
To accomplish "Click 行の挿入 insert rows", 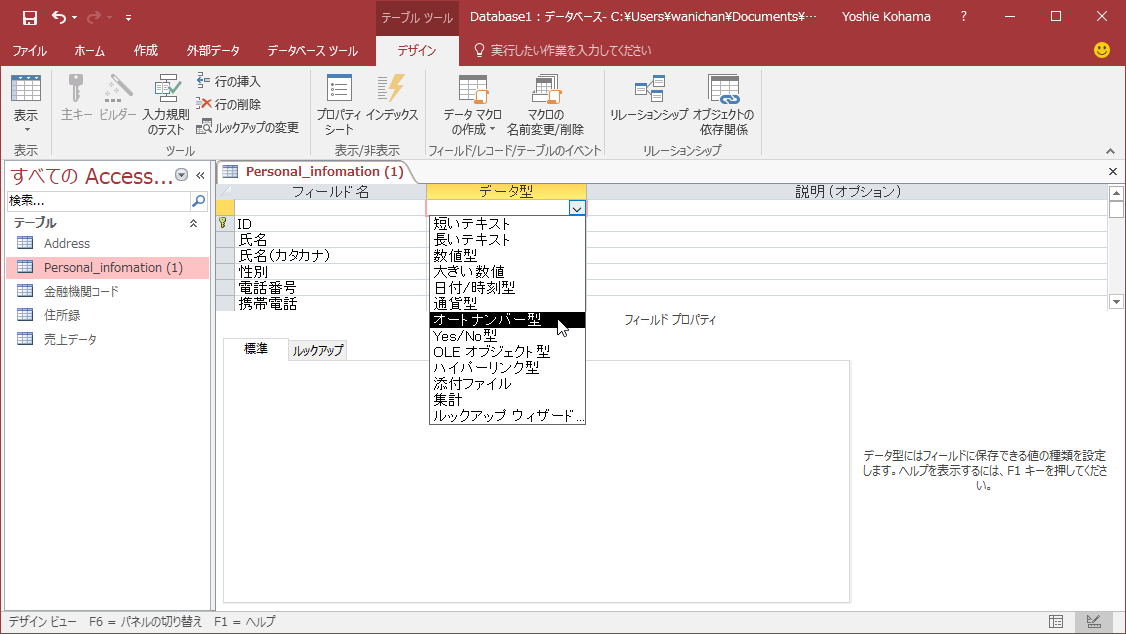I will (229, 81).
